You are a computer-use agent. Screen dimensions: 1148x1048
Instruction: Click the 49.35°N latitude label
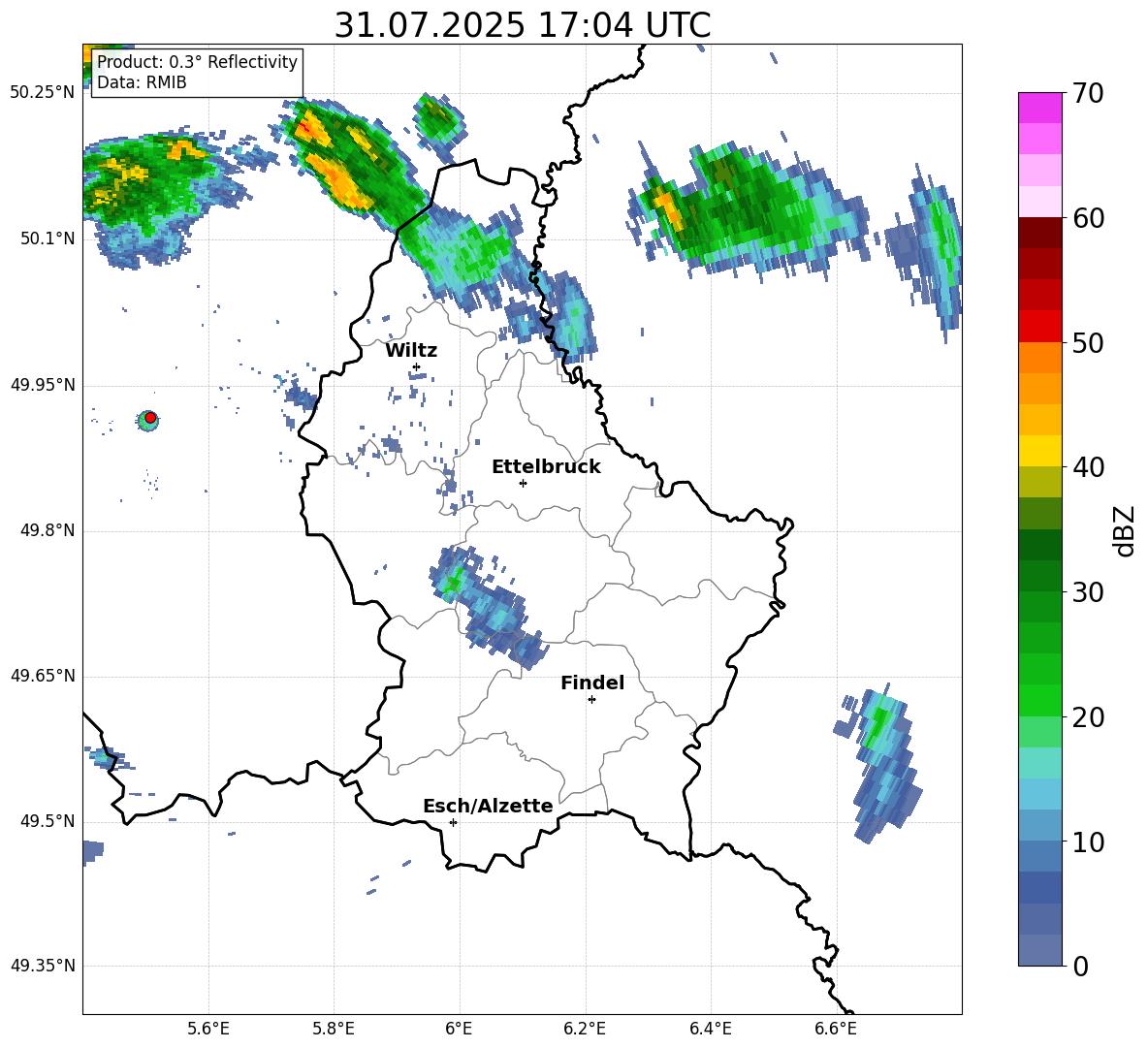(43, 966)
